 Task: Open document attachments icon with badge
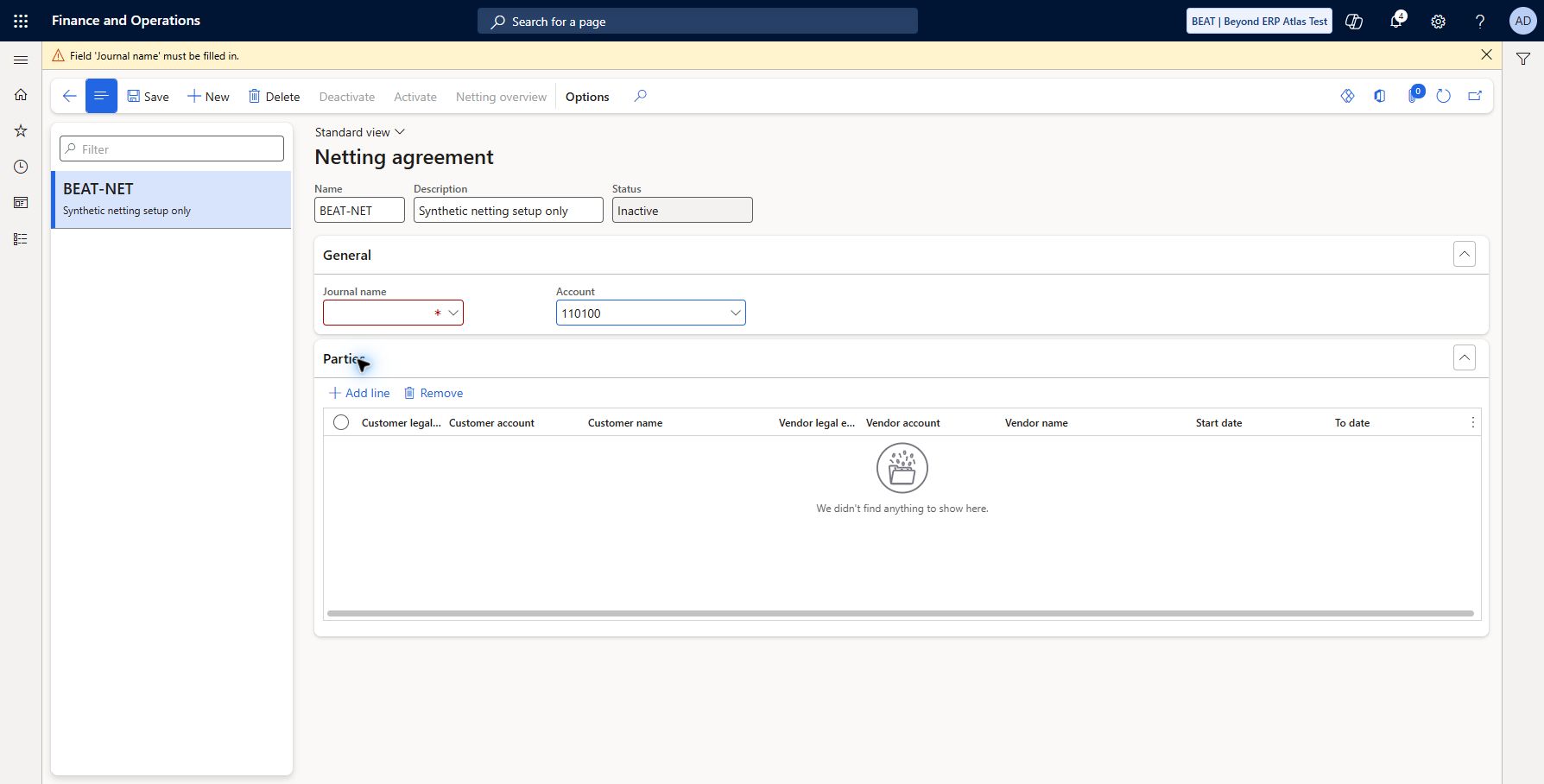pos(1414,95)
